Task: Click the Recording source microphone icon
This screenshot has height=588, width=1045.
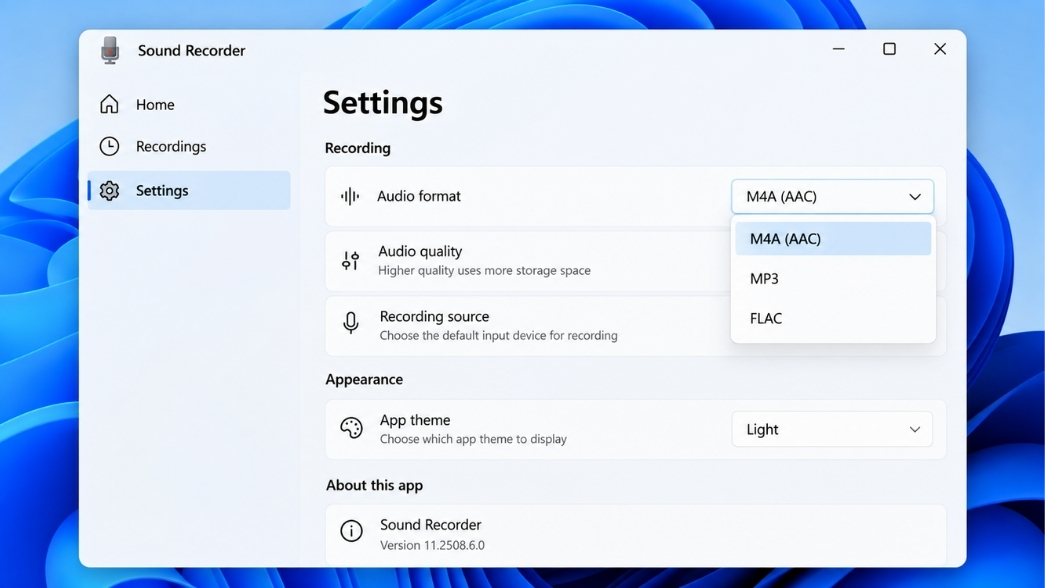Action: (351, 323)
